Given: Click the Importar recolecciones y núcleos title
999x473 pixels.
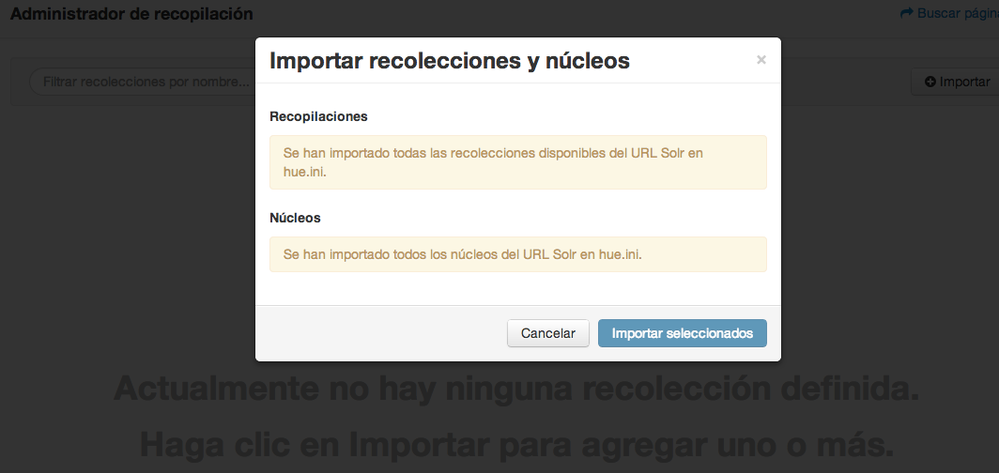Looking at the screenshot, I should point(450,61).
